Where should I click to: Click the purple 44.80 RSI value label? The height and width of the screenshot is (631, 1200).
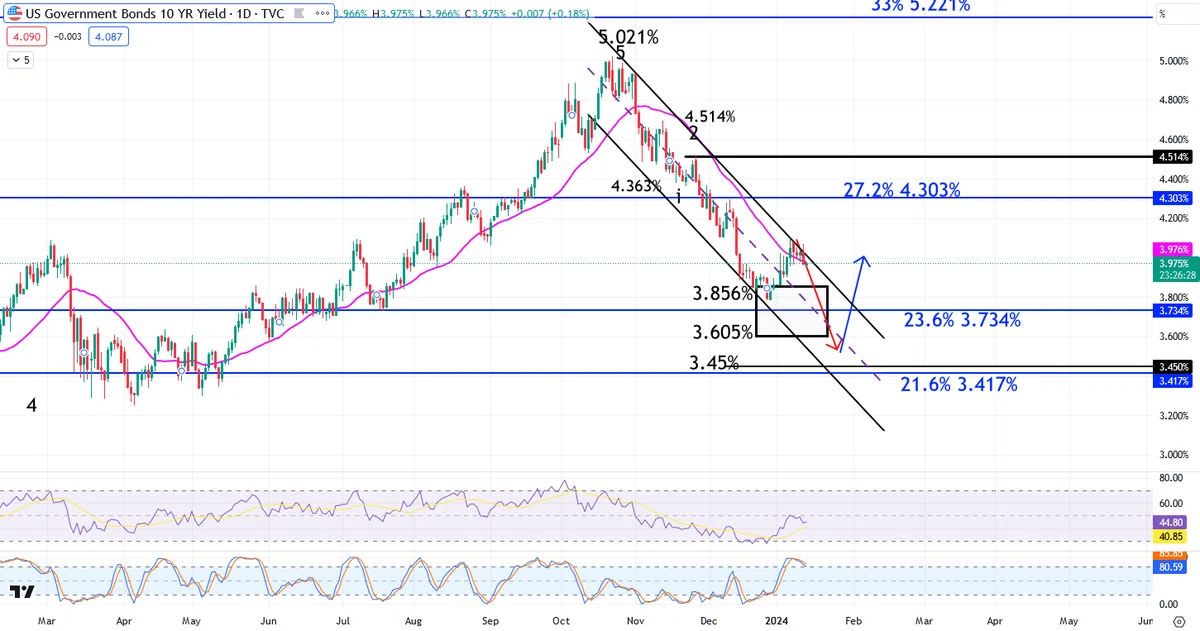1171,522
